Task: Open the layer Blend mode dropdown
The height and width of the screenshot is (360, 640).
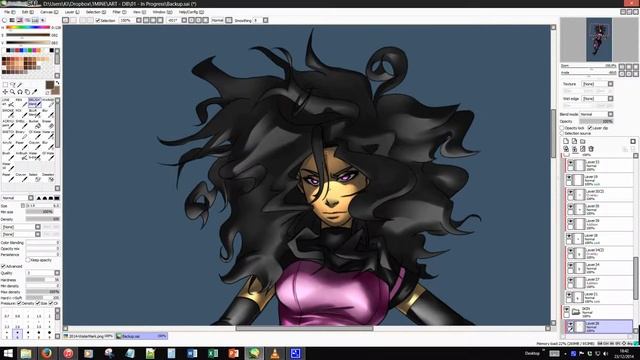Action: [x=610, y=114]
